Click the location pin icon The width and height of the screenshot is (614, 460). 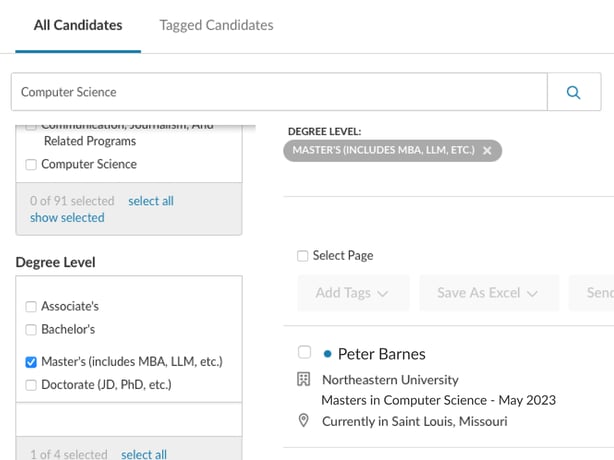click(x=304, y=421)
